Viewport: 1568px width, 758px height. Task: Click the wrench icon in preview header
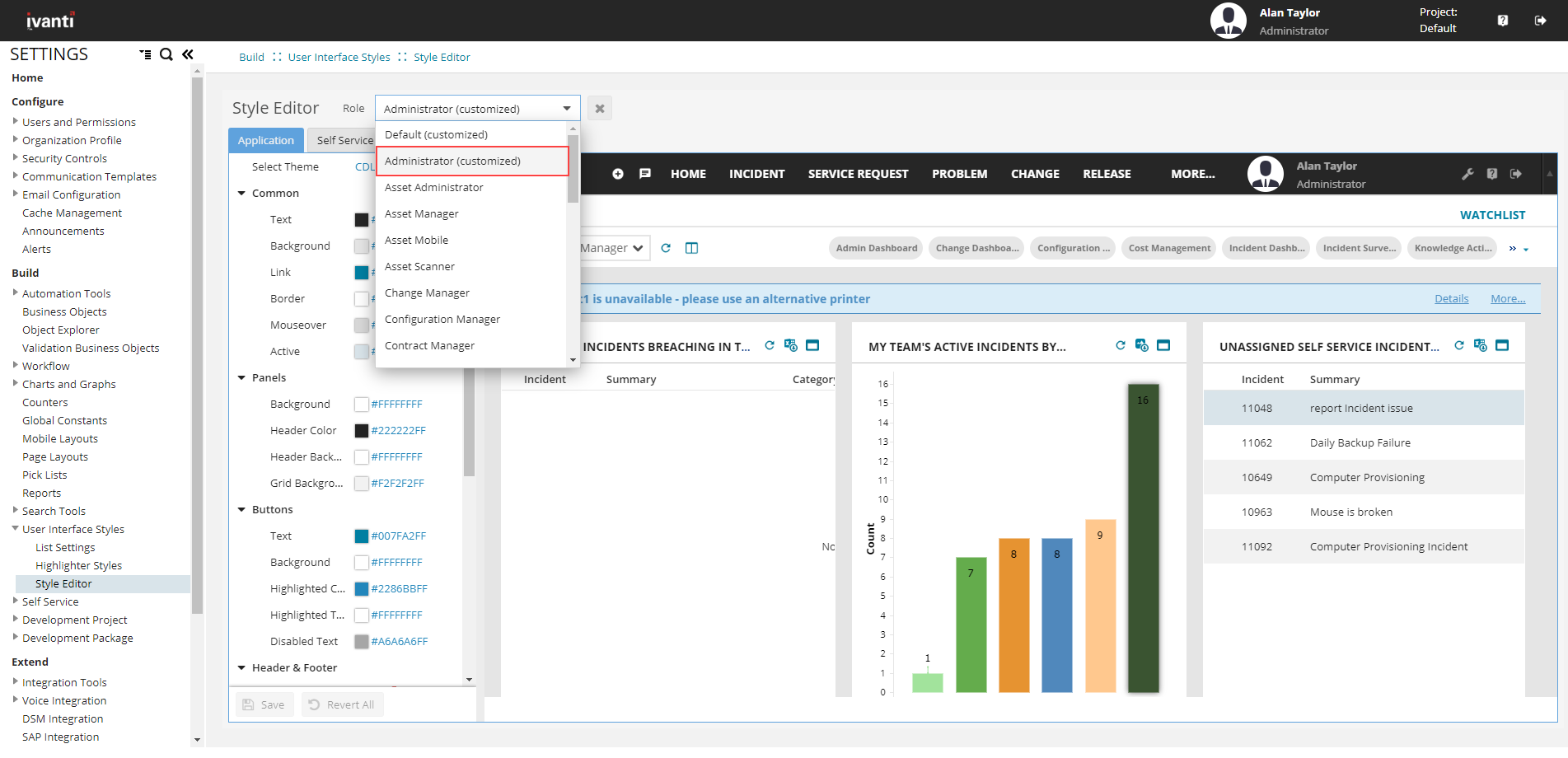(x=1467, y=174)
